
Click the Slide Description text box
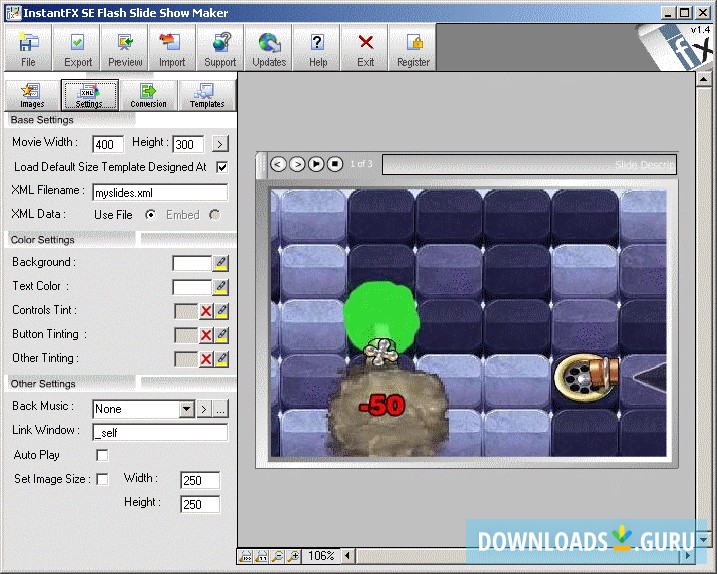click(x=529, y=164)
